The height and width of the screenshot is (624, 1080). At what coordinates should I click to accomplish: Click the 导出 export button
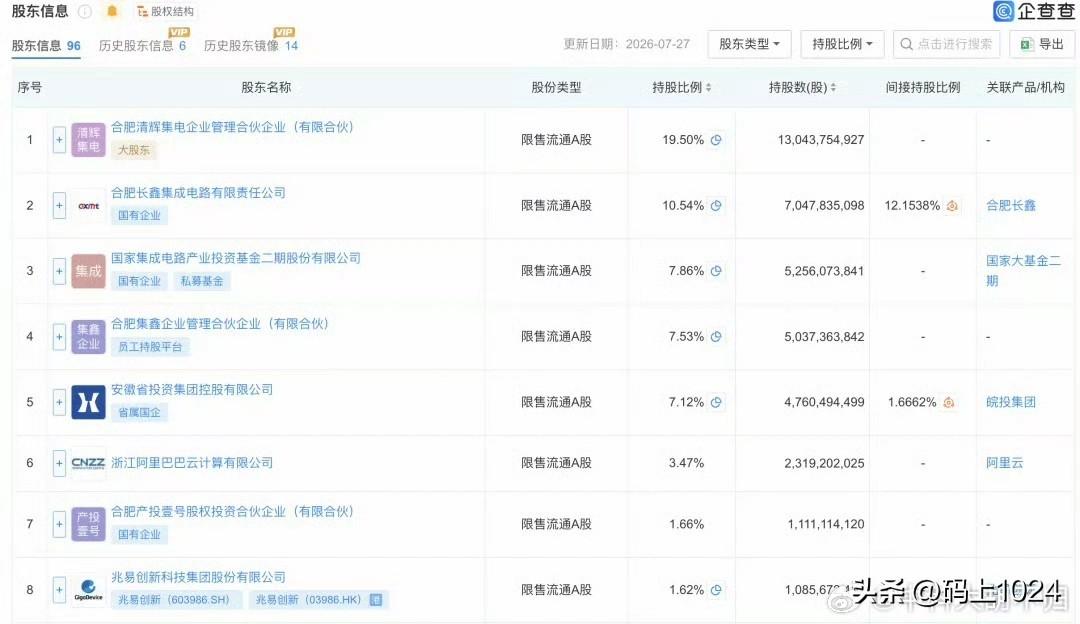point(1041,44)
